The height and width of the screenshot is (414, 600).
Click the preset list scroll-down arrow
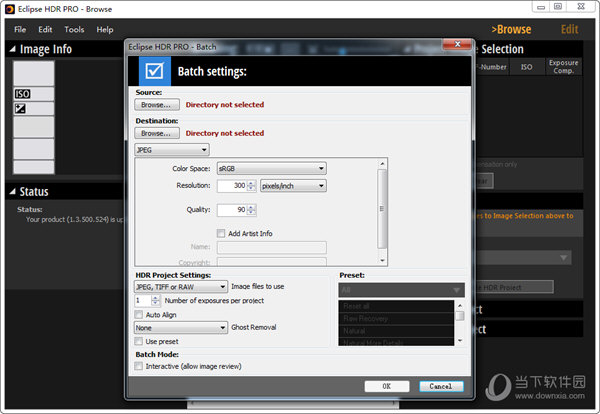pyautogui.click(x=460, y=341)
